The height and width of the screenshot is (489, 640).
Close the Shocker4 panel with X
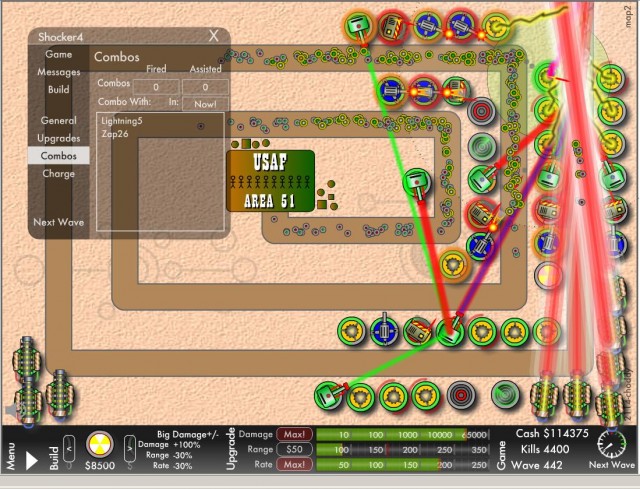coord(213,36)
